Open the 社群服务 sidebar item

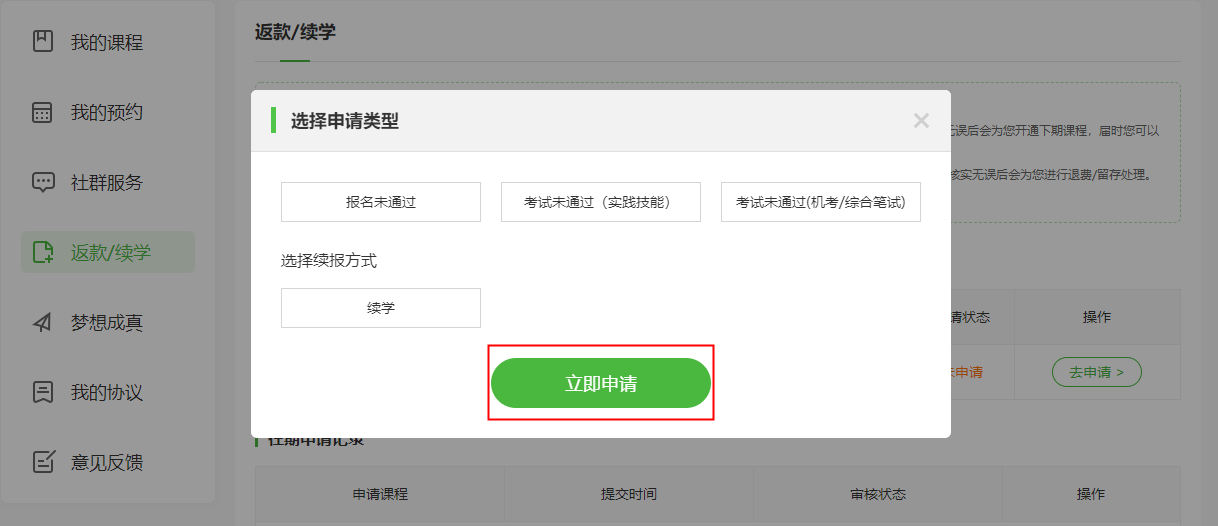(x=106, y=182)
